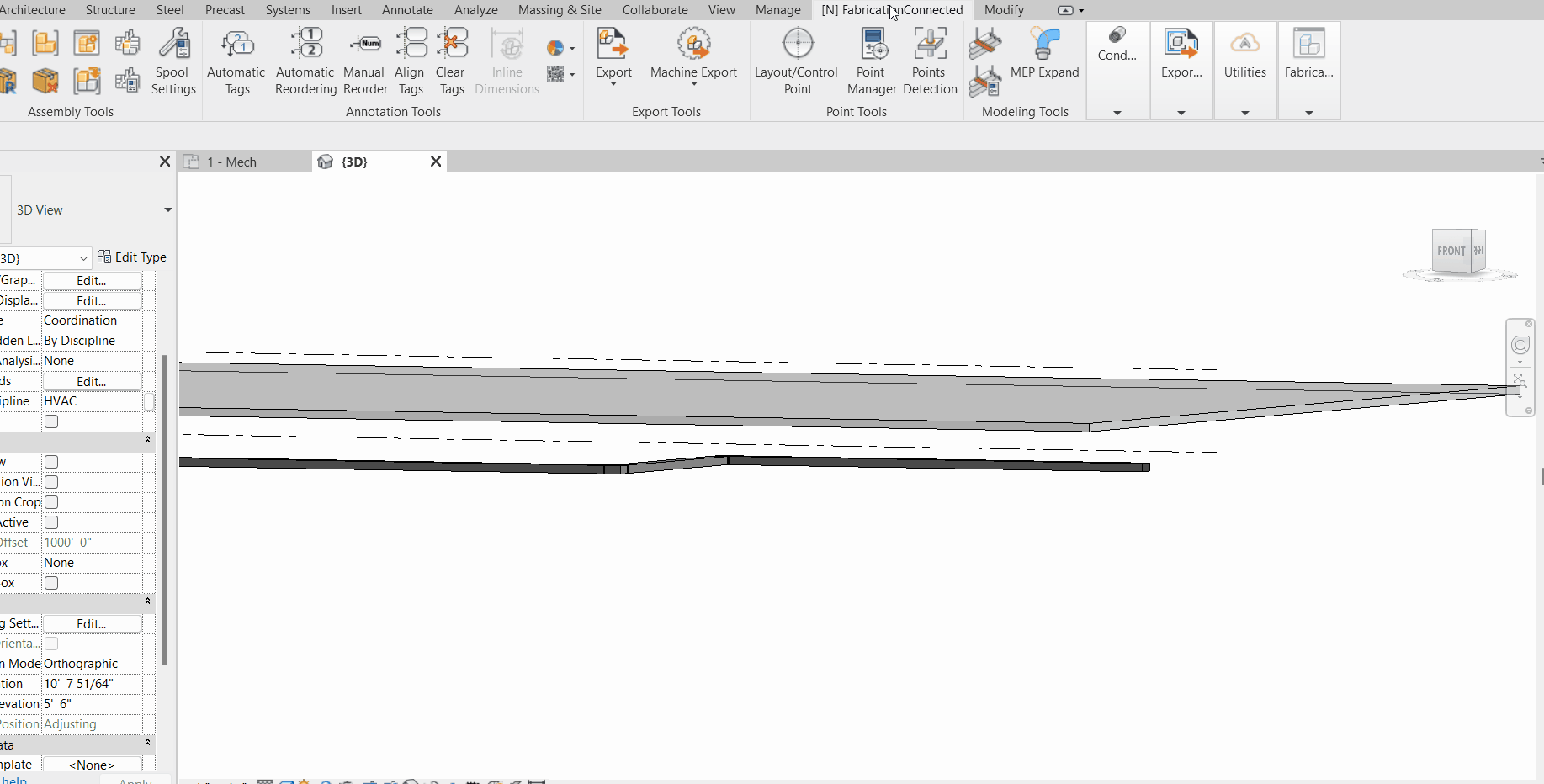Toggle the checkbox in the 'ion Vi...' row
Viewport: 1544px width, 784px height.
[51, 482]
